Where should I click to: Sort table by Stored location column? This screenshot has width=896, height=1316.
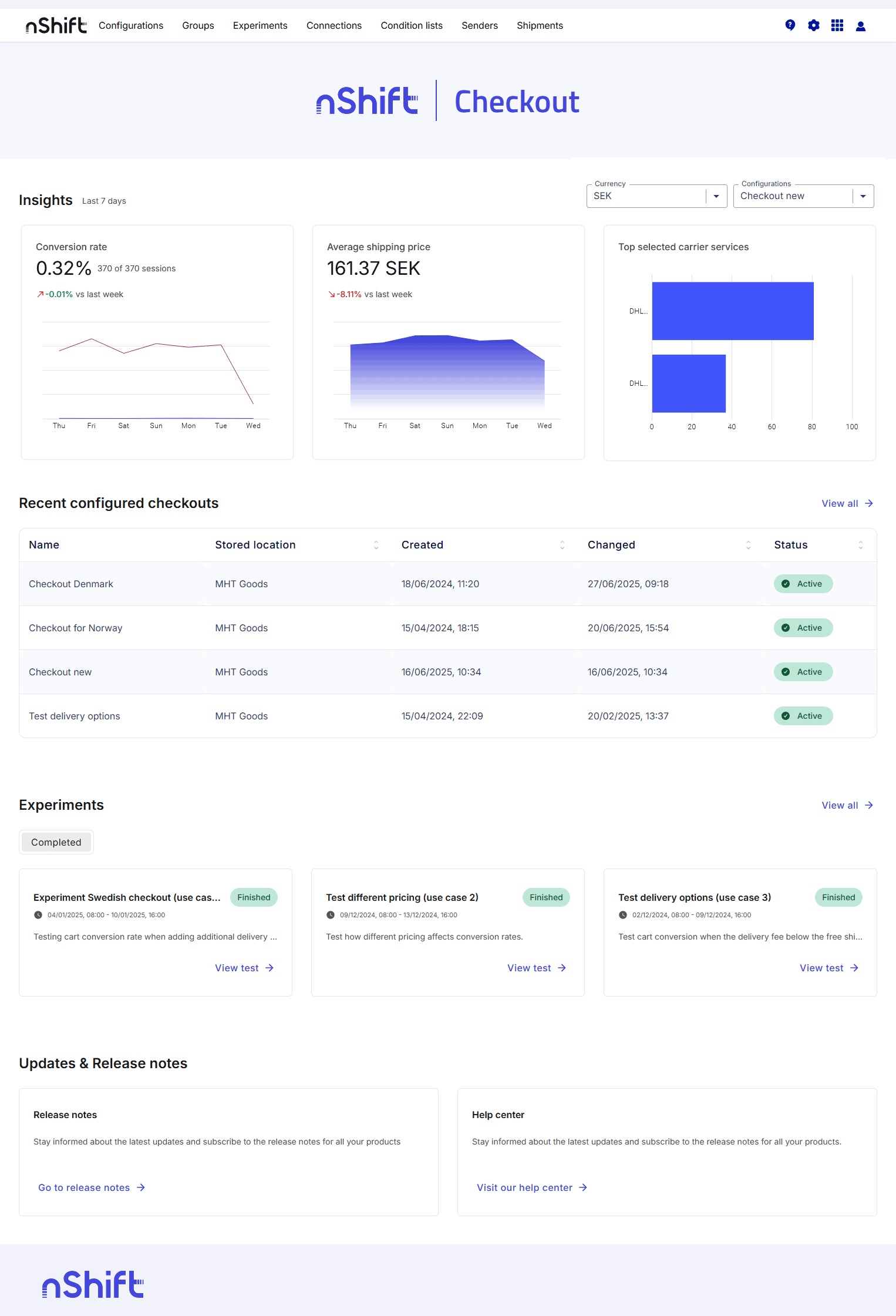(x=376, y=545)
